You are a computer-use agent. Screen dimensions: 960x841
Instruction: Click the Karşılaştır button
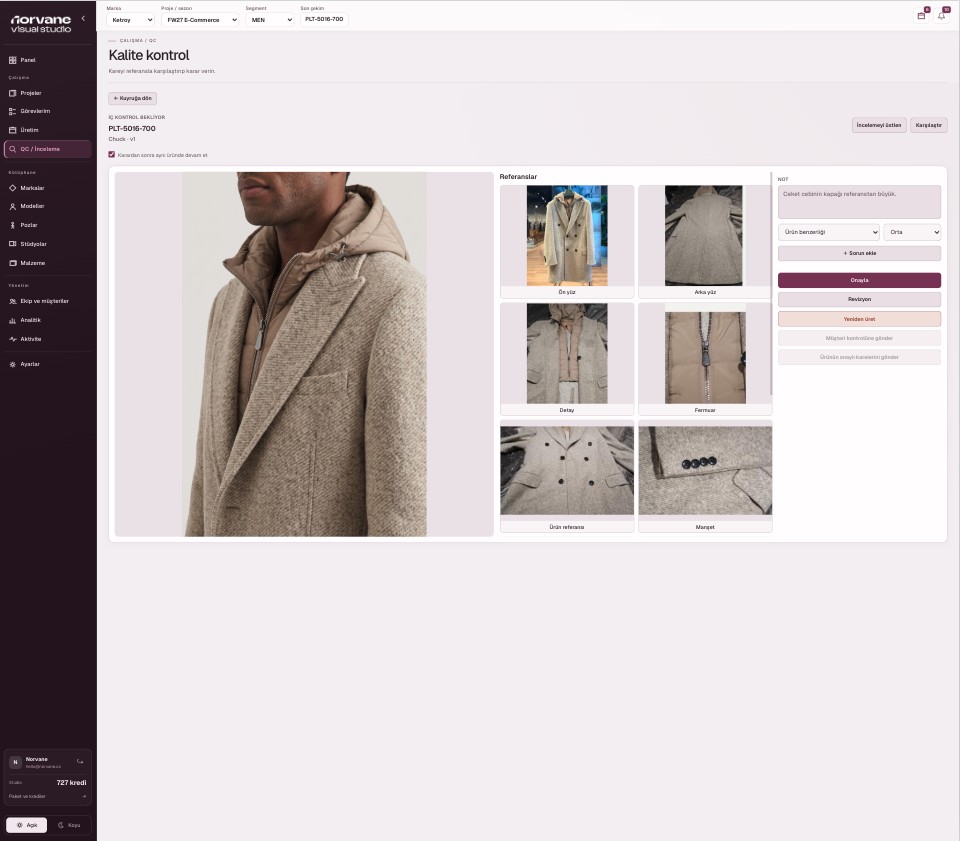929,125
